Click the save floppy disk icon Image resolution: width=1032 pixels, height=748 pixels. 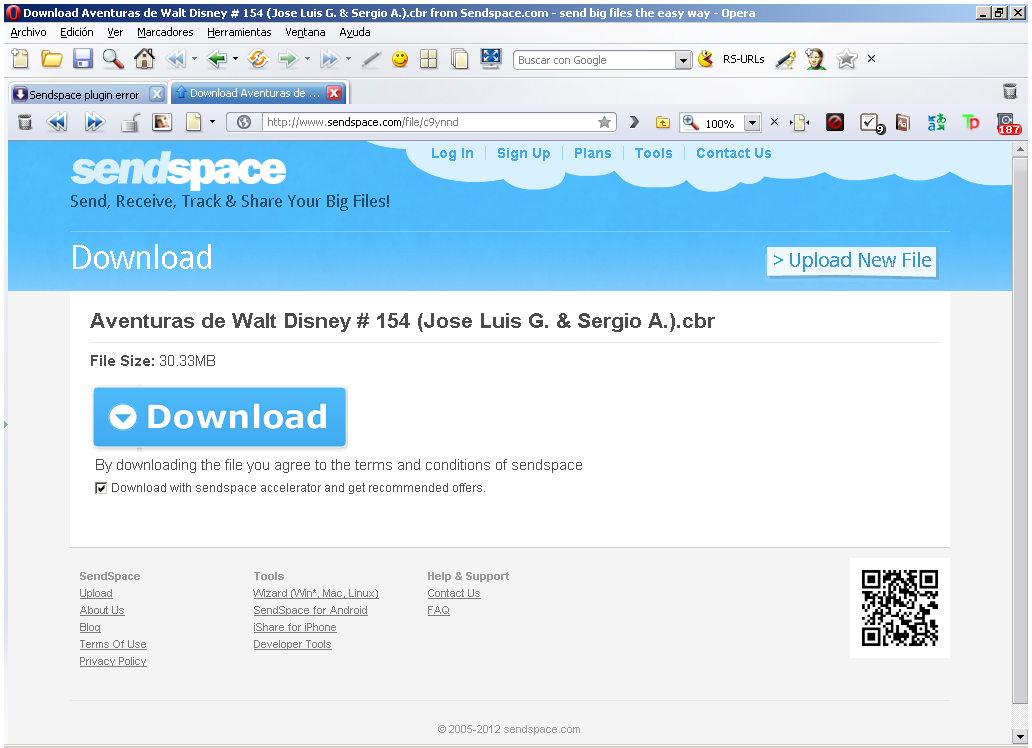(83, 59)
